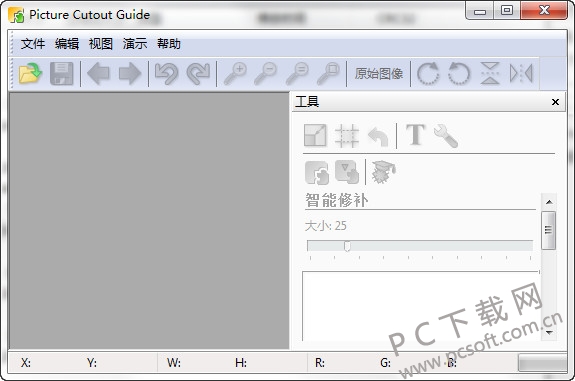Select the crop grid tool
This screenshot has width=575, height=381.
[347, 136]
